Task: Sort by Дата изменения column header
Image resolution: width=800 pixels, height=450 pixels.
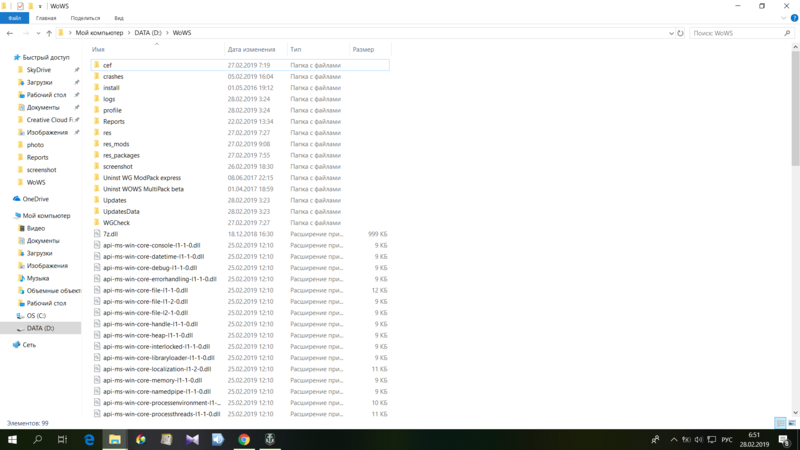Action: 256,49
